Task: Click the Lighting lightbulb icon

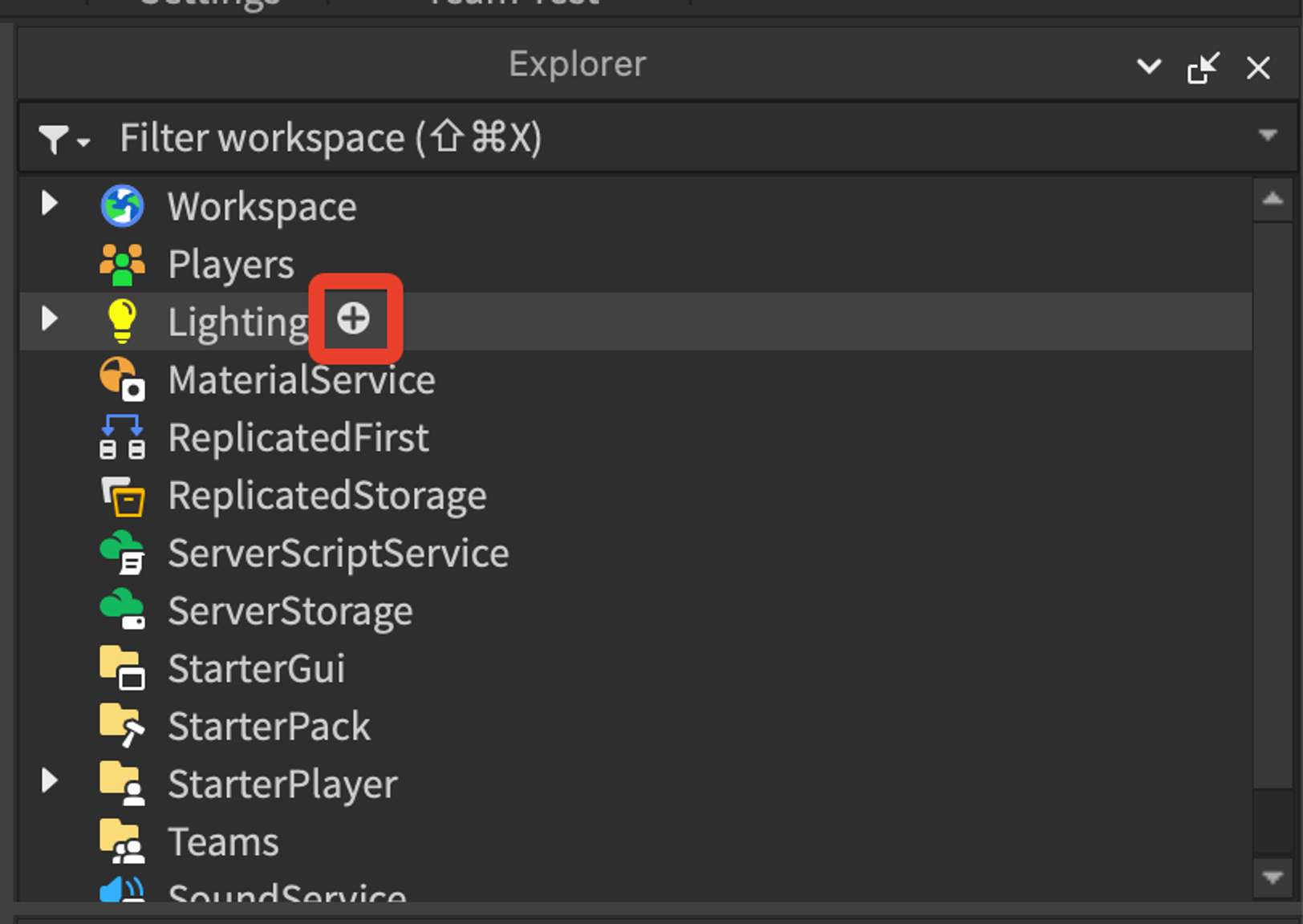Action: 122,322
